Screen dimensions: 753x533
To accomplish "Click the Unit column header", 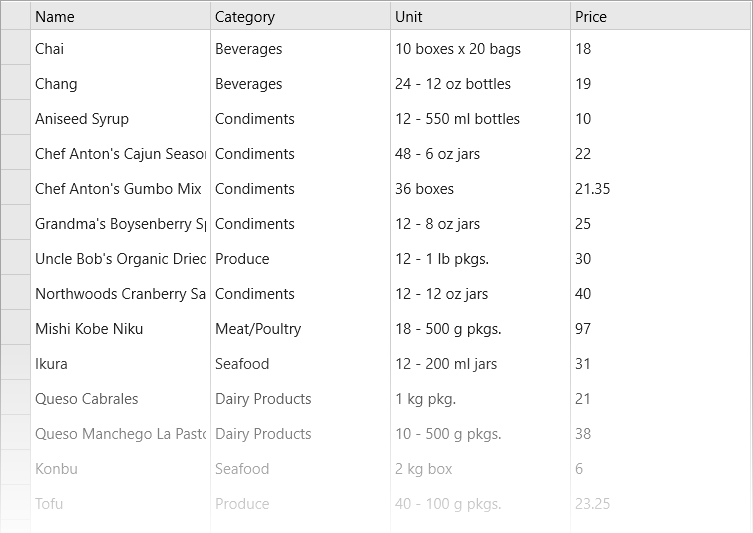I will tap(480, 16).
